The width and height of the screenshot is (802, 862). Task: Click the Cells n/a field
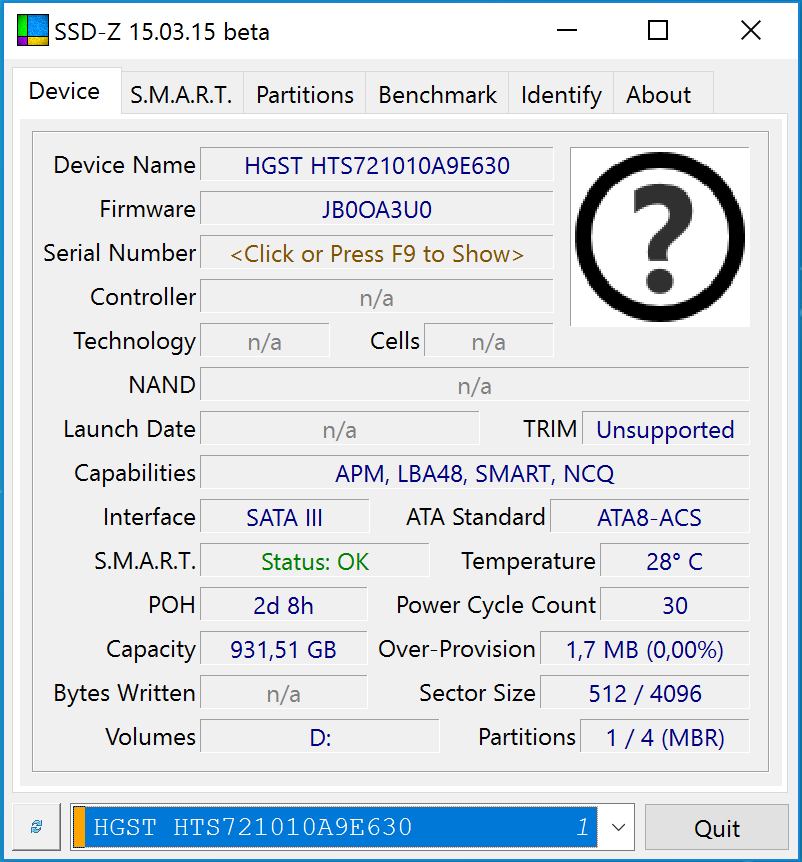(489, 341)
